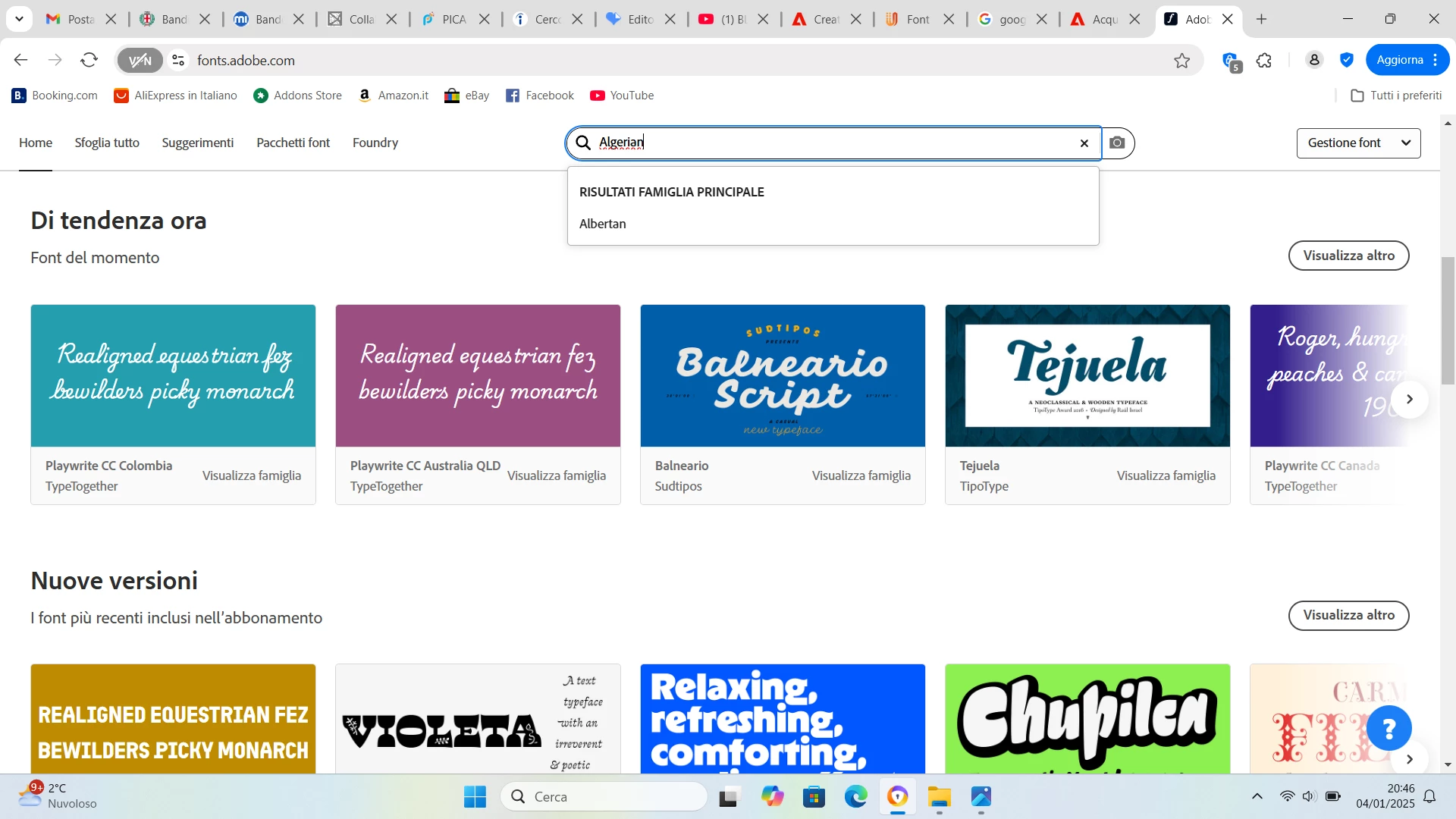Open the tab list dropdown arrow
Screen dimensions: 1456x819
click(19, 19)
